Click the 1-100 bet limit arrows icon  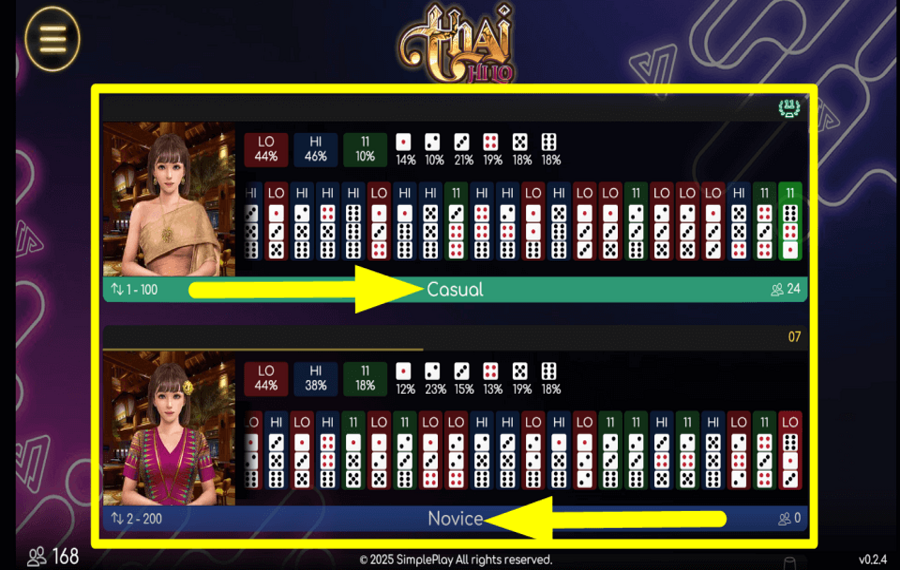point(117,289)
